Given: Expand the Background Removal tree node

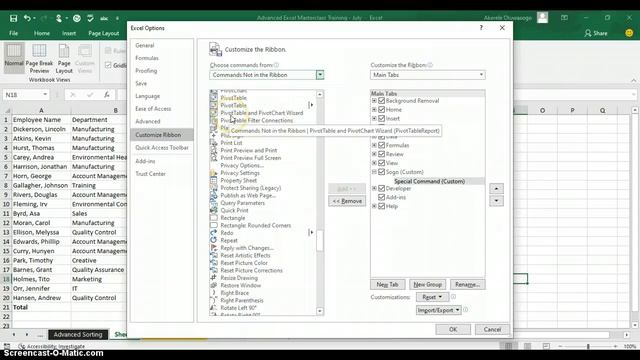Looking at the screenshot, I should (374, 100).
